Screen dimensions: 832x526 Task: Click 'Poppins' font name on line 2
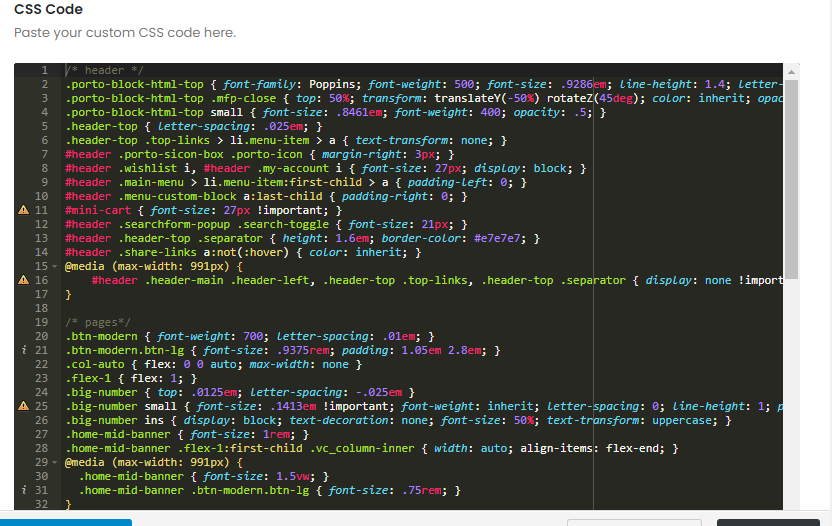click(x=332, y=84)
